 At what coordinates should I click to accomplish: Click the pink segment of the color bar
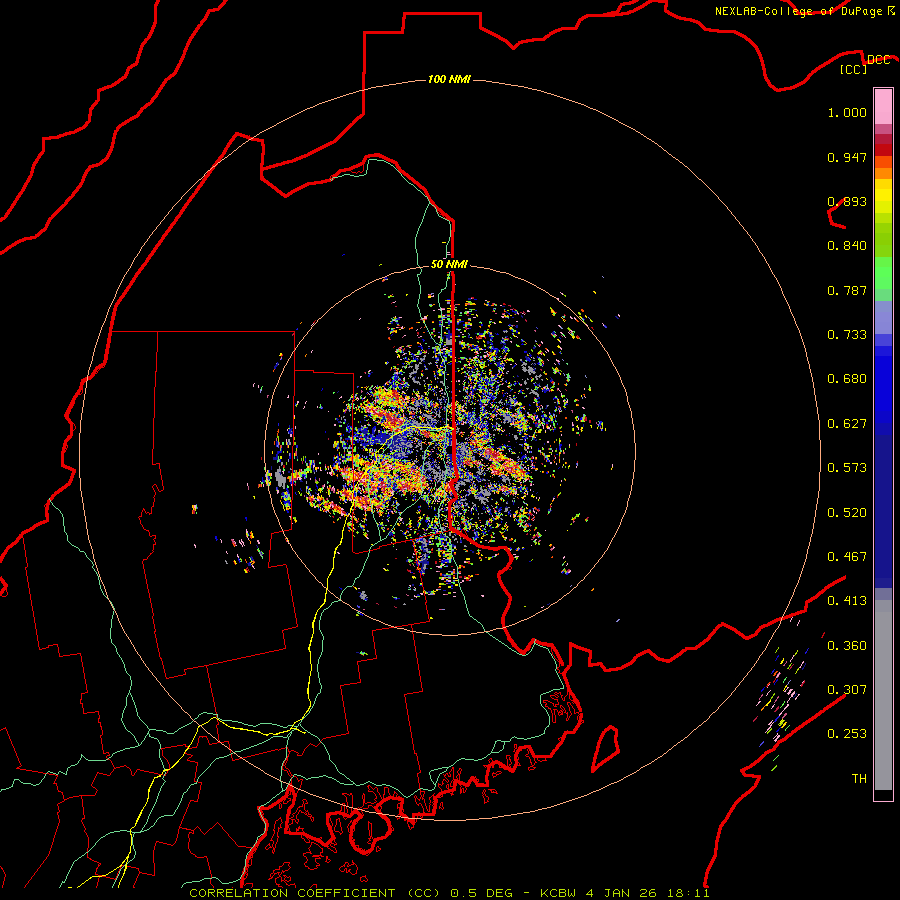tap(883, 106)
